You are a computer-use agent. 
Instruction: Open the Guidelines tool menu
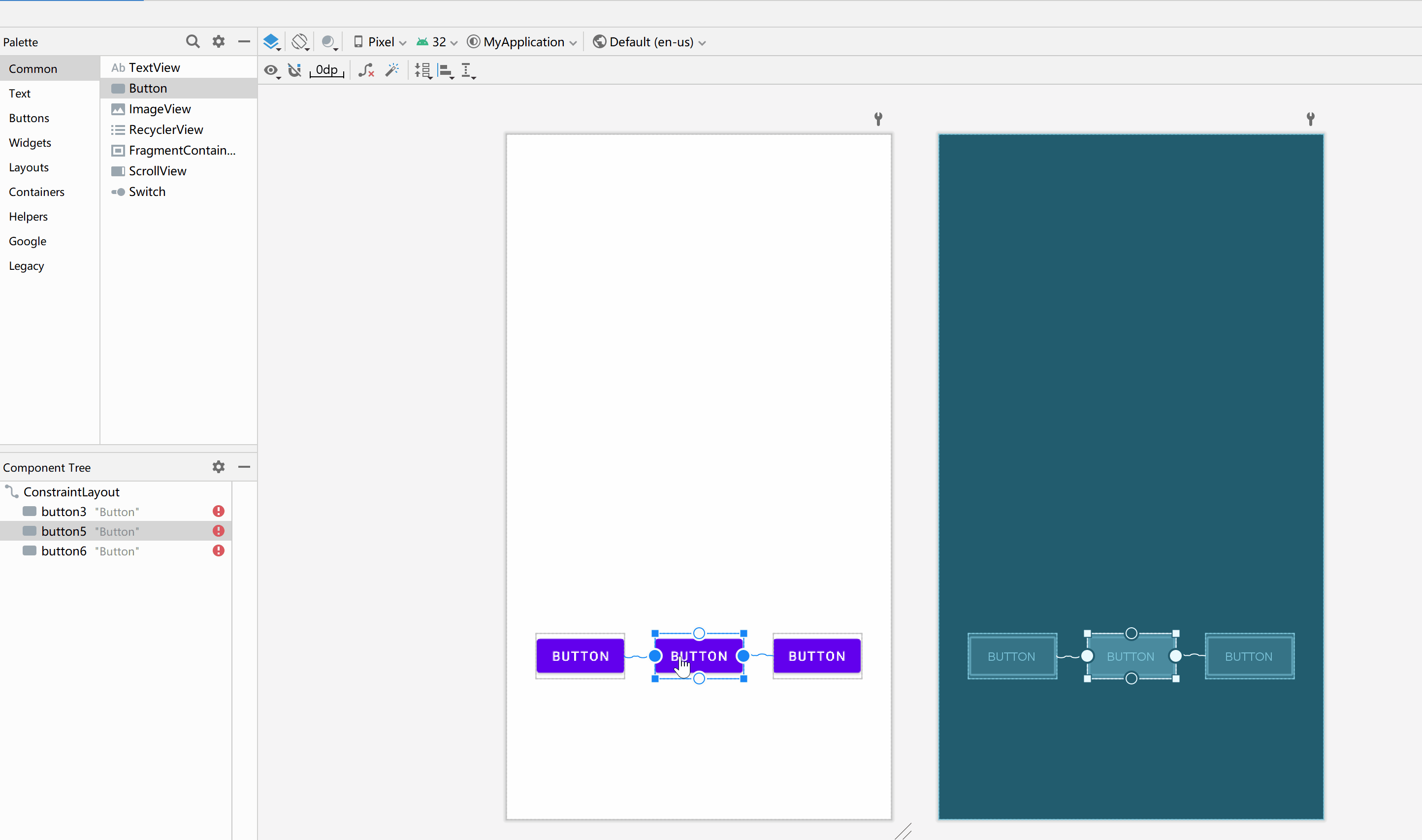coord(468,70)
